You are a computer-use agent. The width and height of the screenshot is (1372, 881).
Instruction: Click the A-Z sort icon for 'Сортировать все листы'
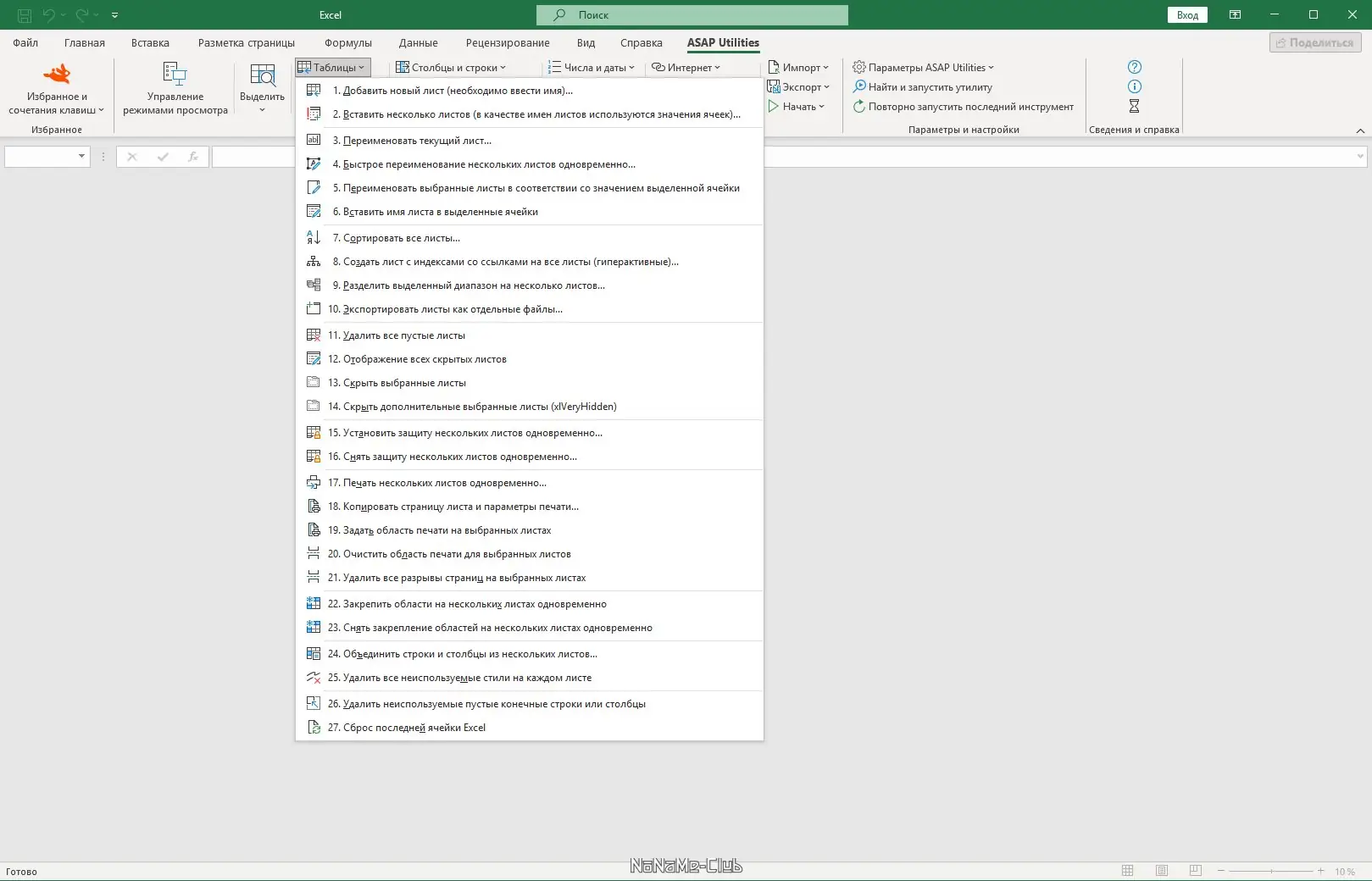click(314, 237)
